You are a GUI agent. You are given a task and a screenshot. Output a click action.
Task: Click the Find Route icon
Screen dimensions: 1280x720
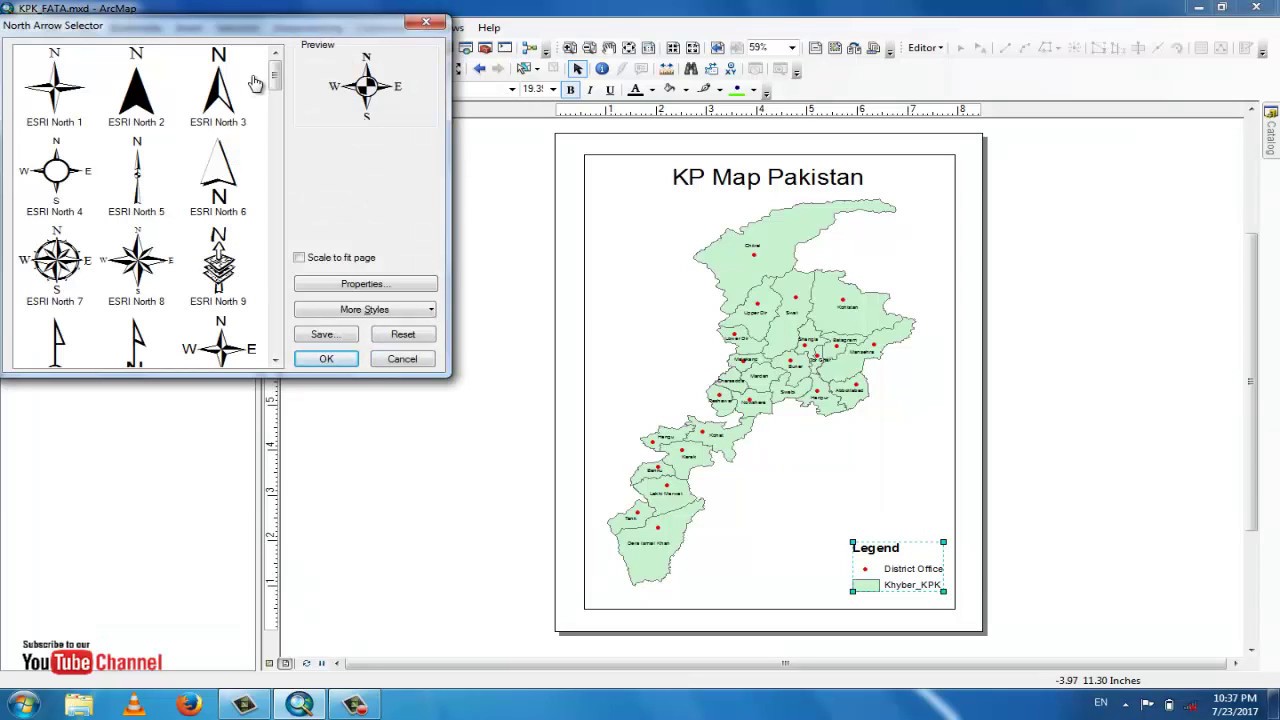(711, 69)
